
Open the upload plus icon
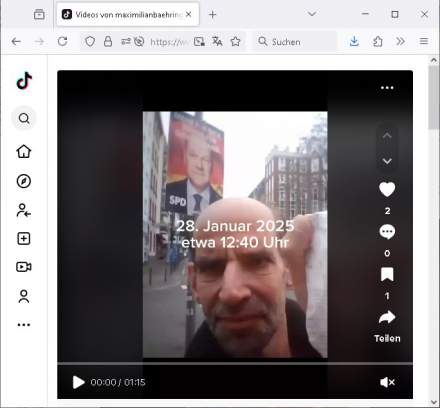tap(24, 239)
